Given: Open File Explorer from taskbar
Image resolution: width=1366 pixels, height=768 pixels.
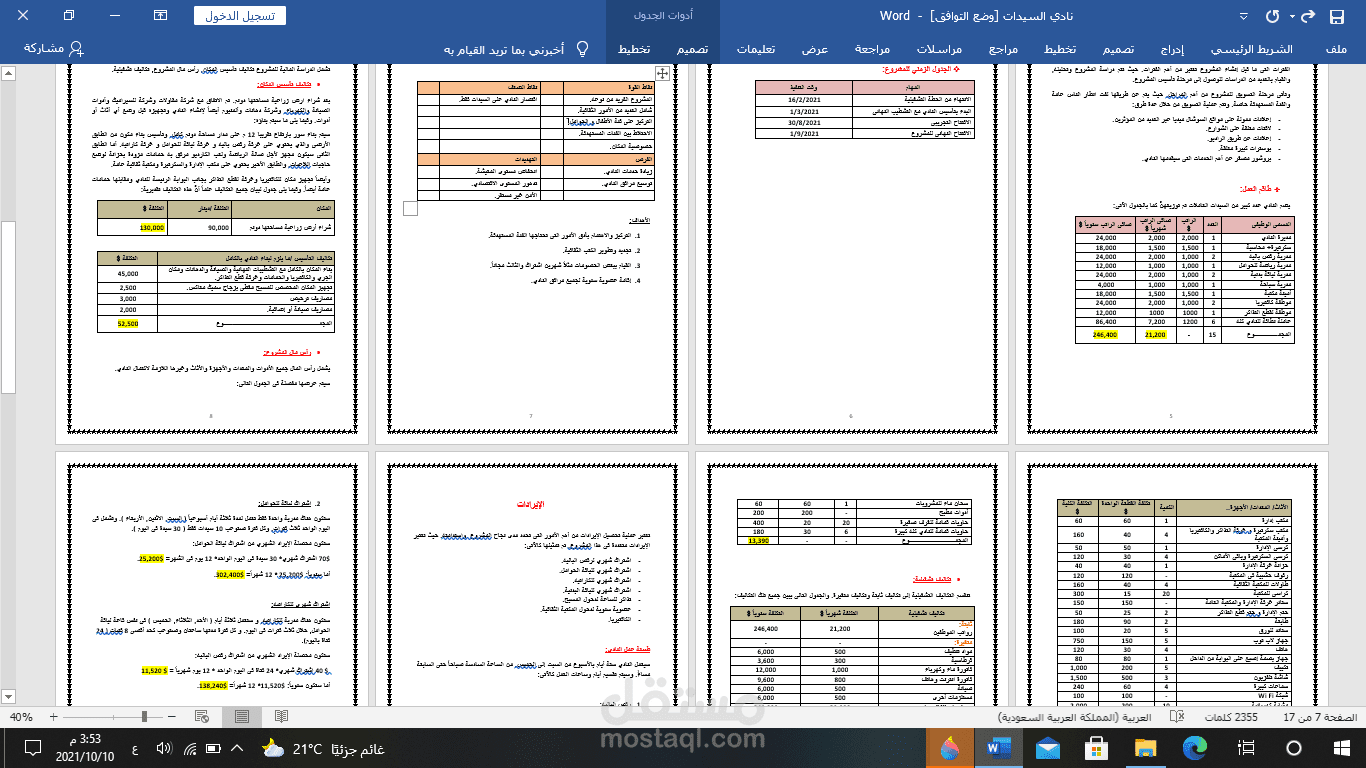Looking at the screenshot, I should (1146, 749).
